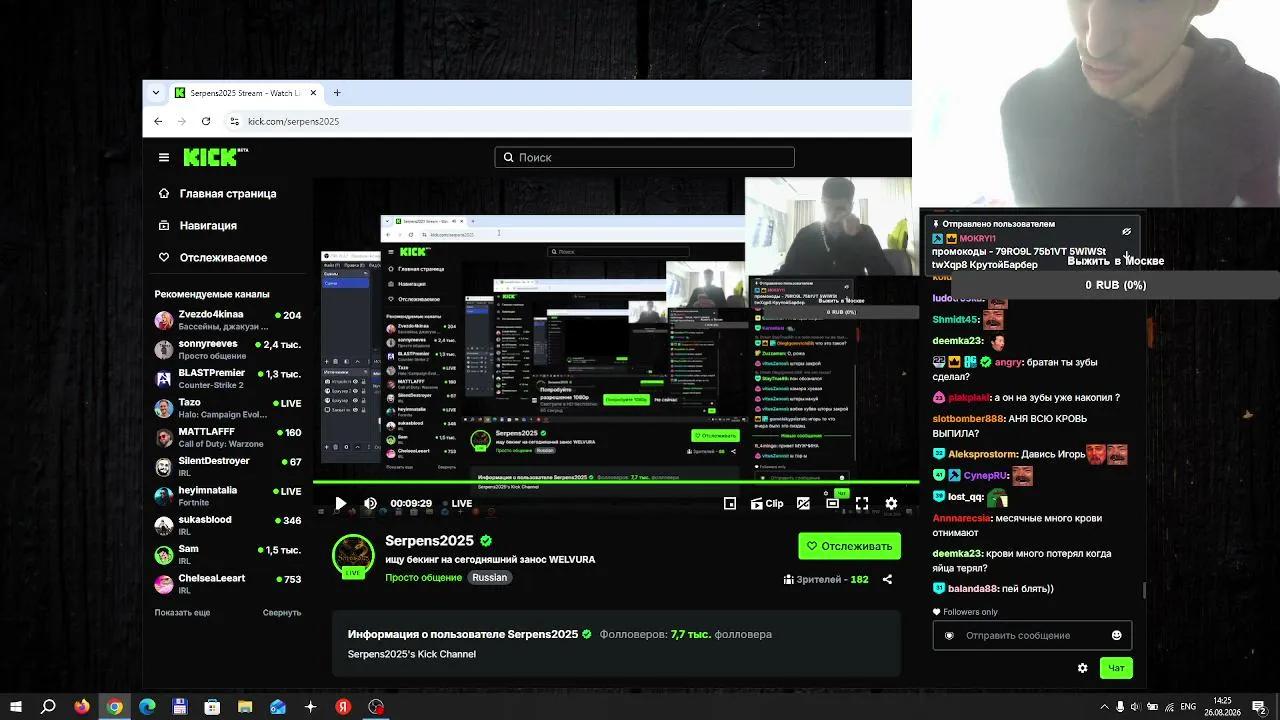Open a new browser tab
Image resolution: width=1280 pixels, height=720 pixels.
337,93
